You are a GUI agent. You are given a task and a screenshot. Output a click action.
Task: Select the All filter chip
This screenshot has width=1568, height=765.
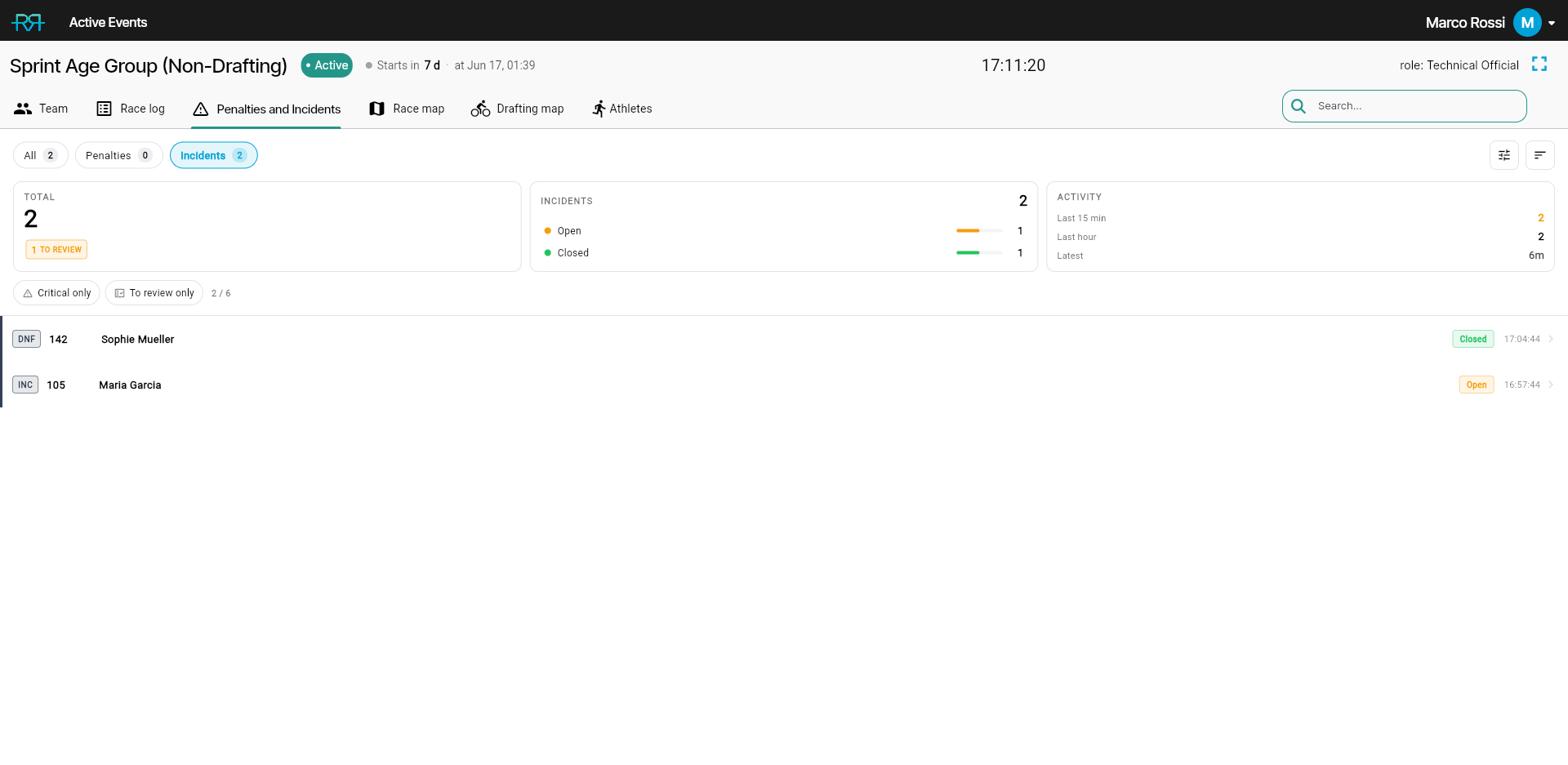tap(41, 155)
